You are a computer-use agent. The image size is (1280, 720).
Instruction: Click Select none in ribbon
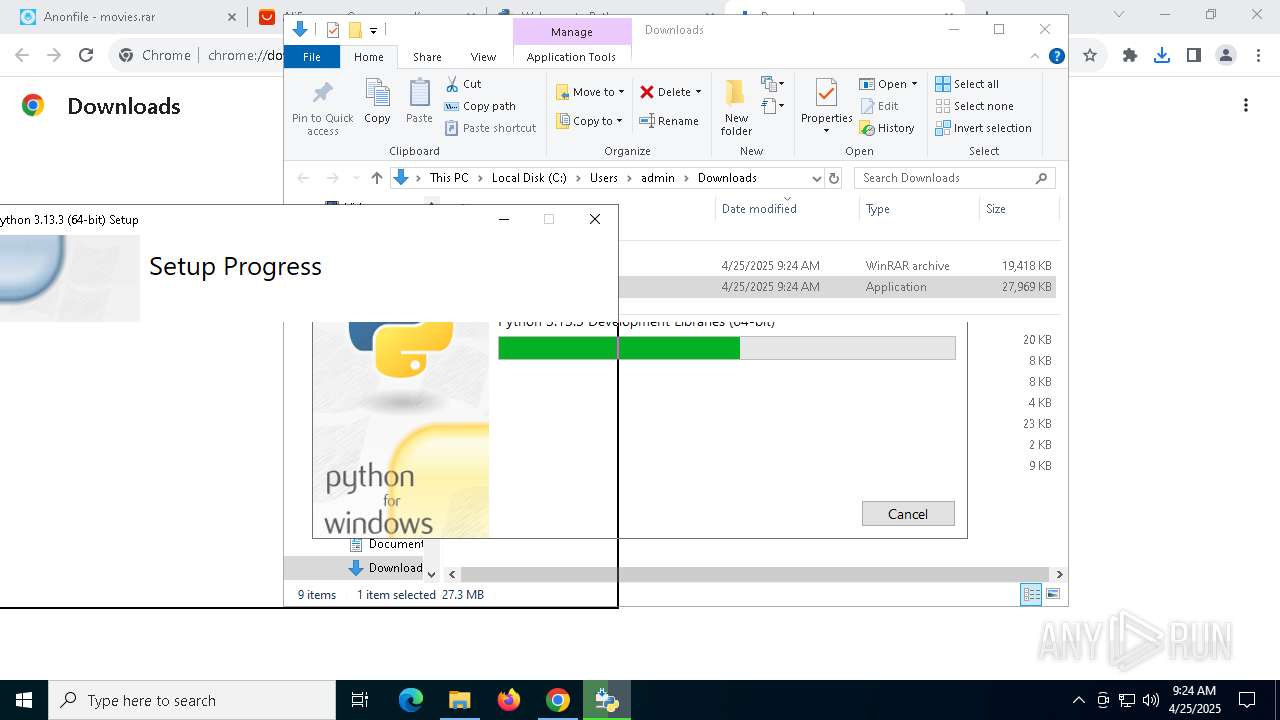[x=974, y=106]
